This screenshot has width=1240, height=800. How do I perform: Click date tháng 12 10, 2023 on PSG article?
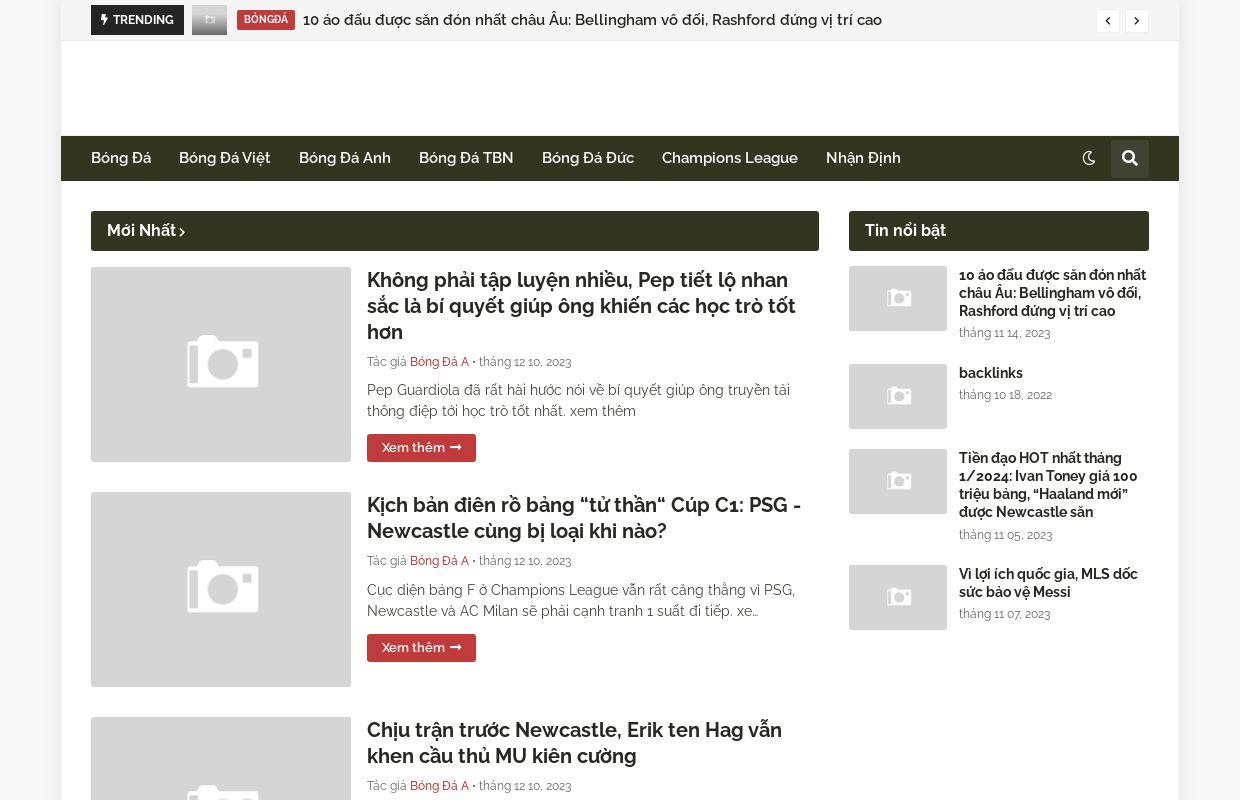tap(525, 561)
